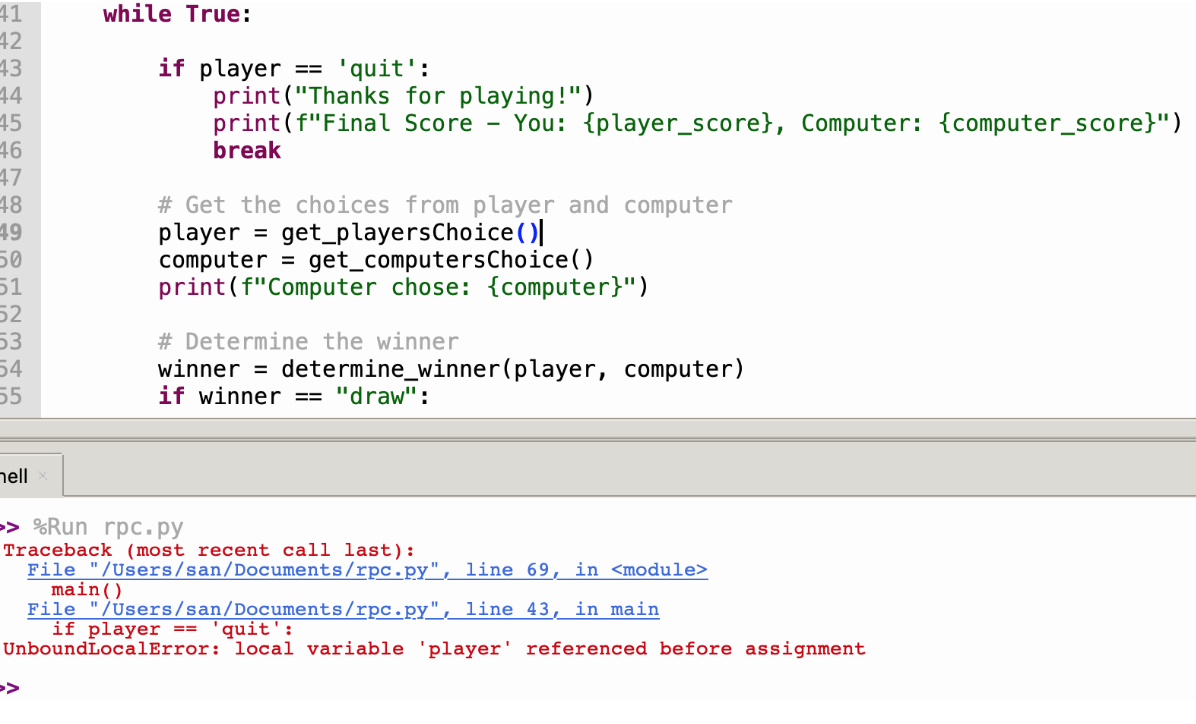The width and height of the screenshot is (1196, 724).
Task: Place cursor on the 'break' statement
Action: point(246,151)
